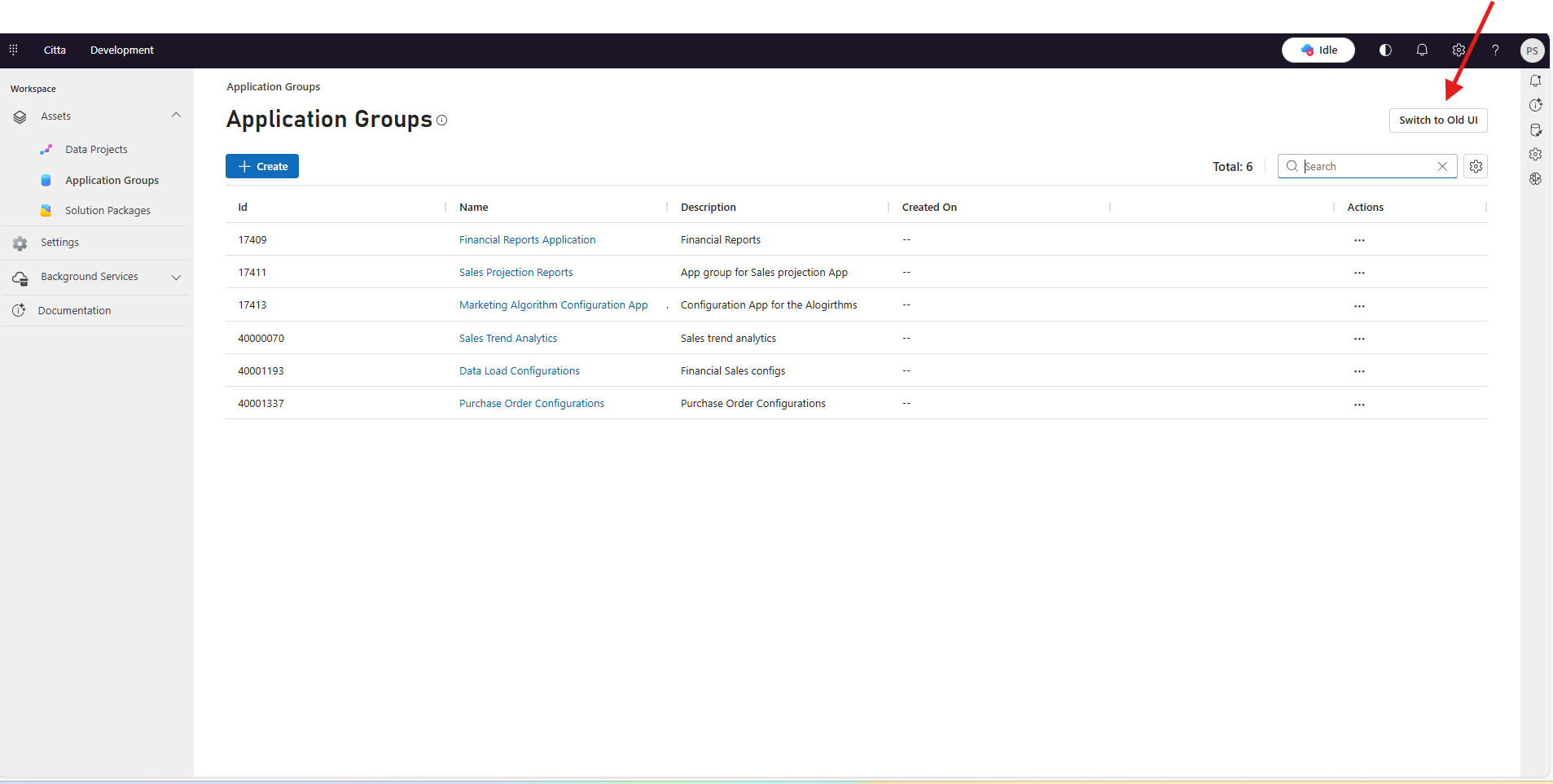Click the info icon beside Application Groups title
1553x784 pixels.
(442, 120)
